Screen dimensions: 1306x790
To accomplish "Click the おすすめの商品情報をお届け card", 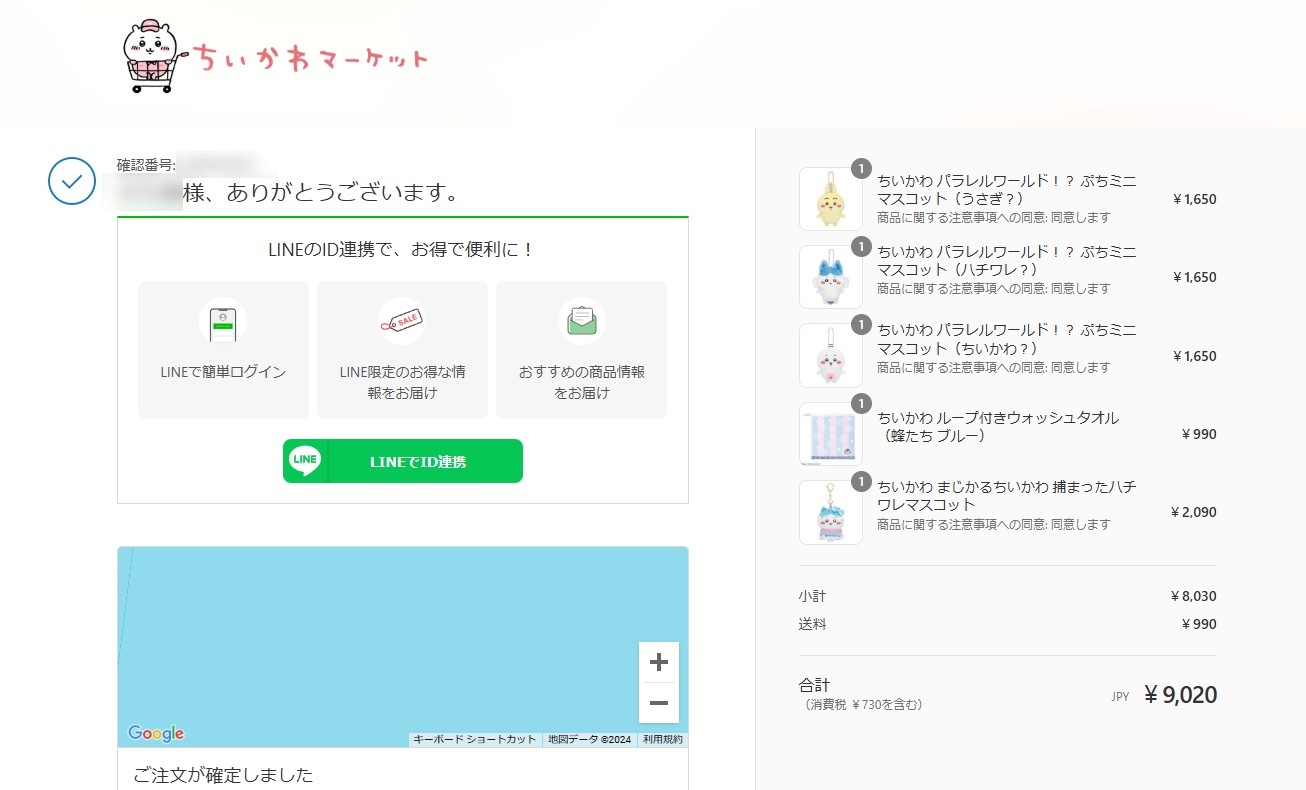I will [581, 350].
